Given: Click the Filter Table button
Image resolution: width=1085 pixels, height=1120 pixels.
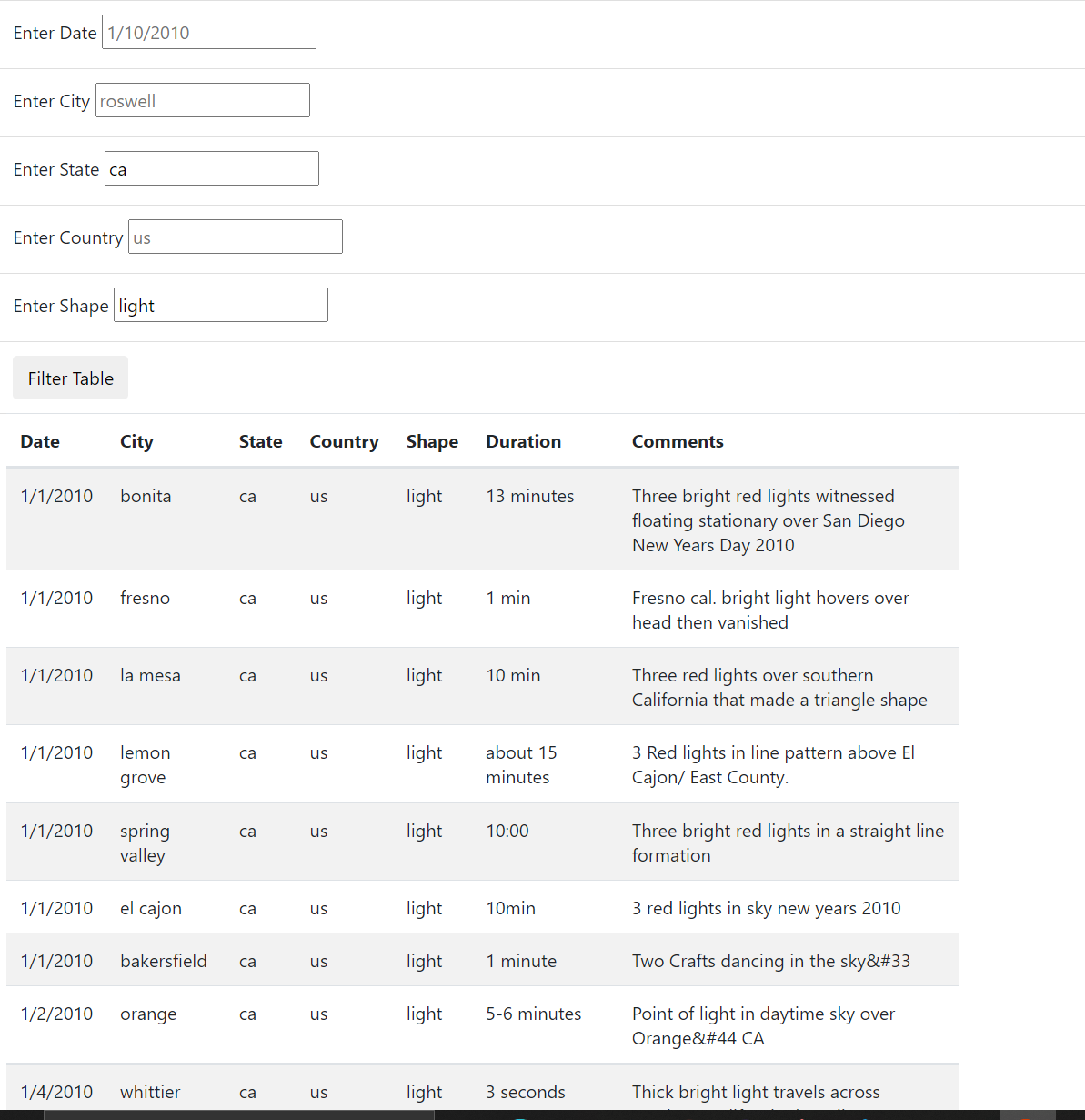Looking at the screenshot, I should (x=70, y=378).
